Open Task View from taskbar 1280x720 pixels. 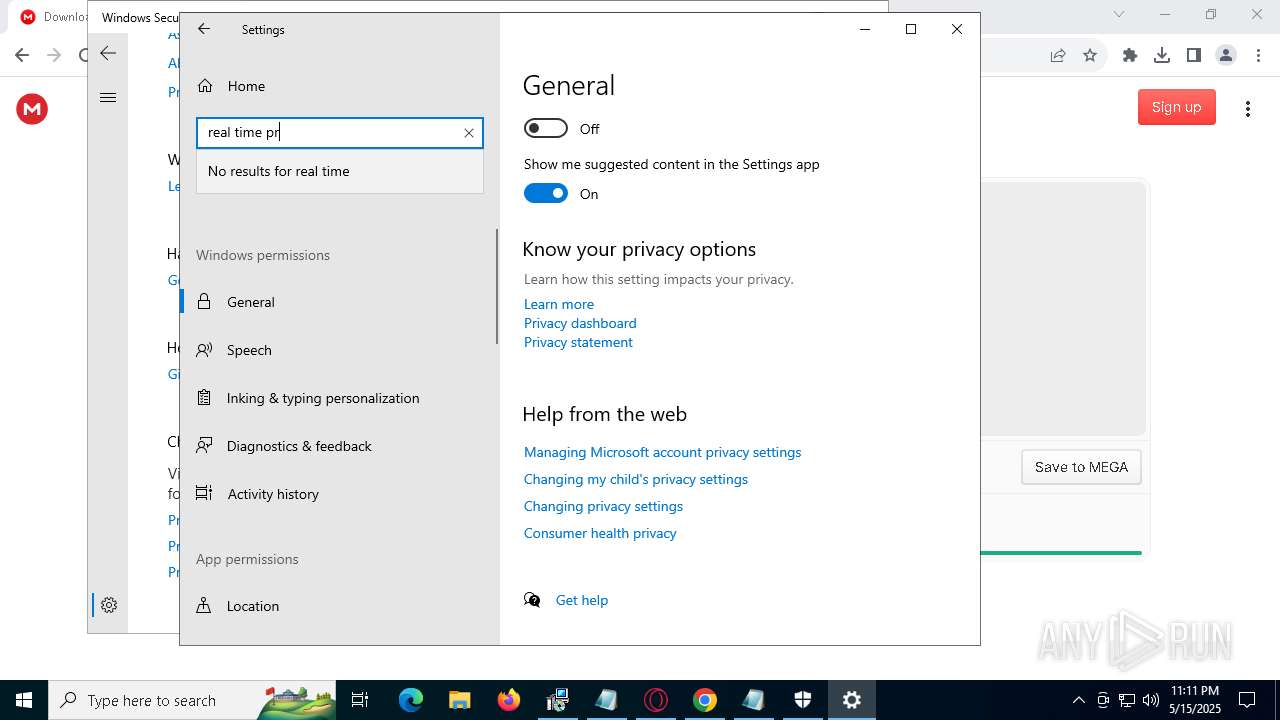360,700
